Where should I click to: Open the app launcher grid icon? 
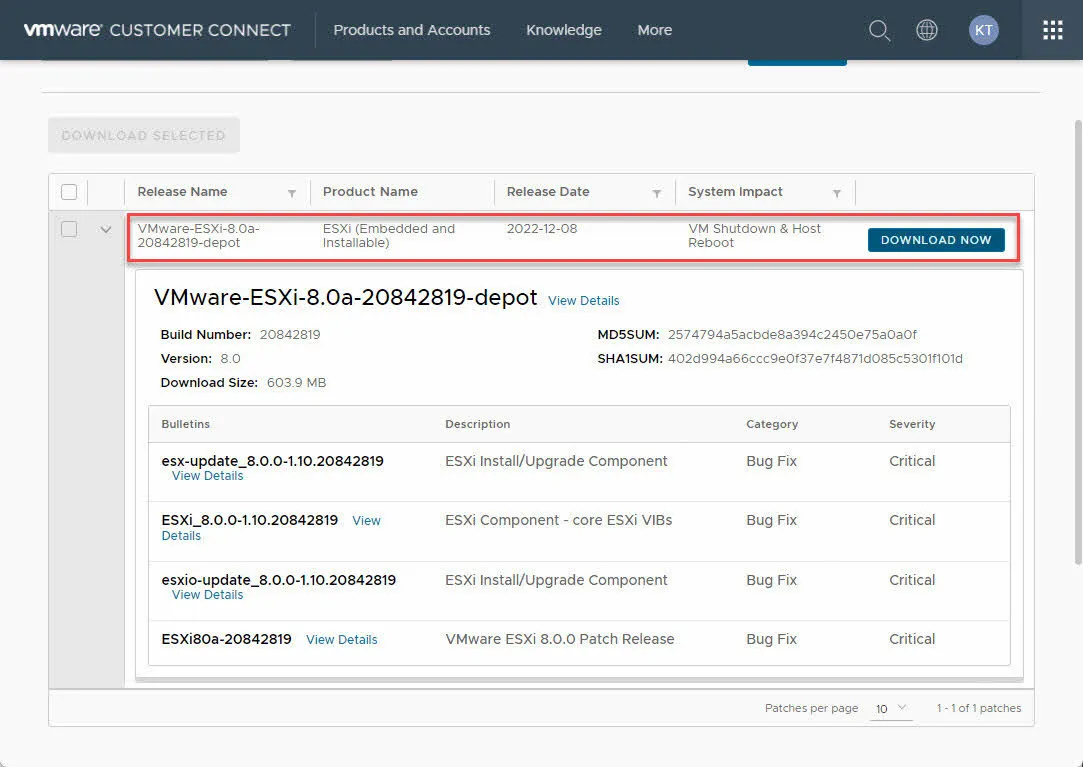tap(1052, 30)
